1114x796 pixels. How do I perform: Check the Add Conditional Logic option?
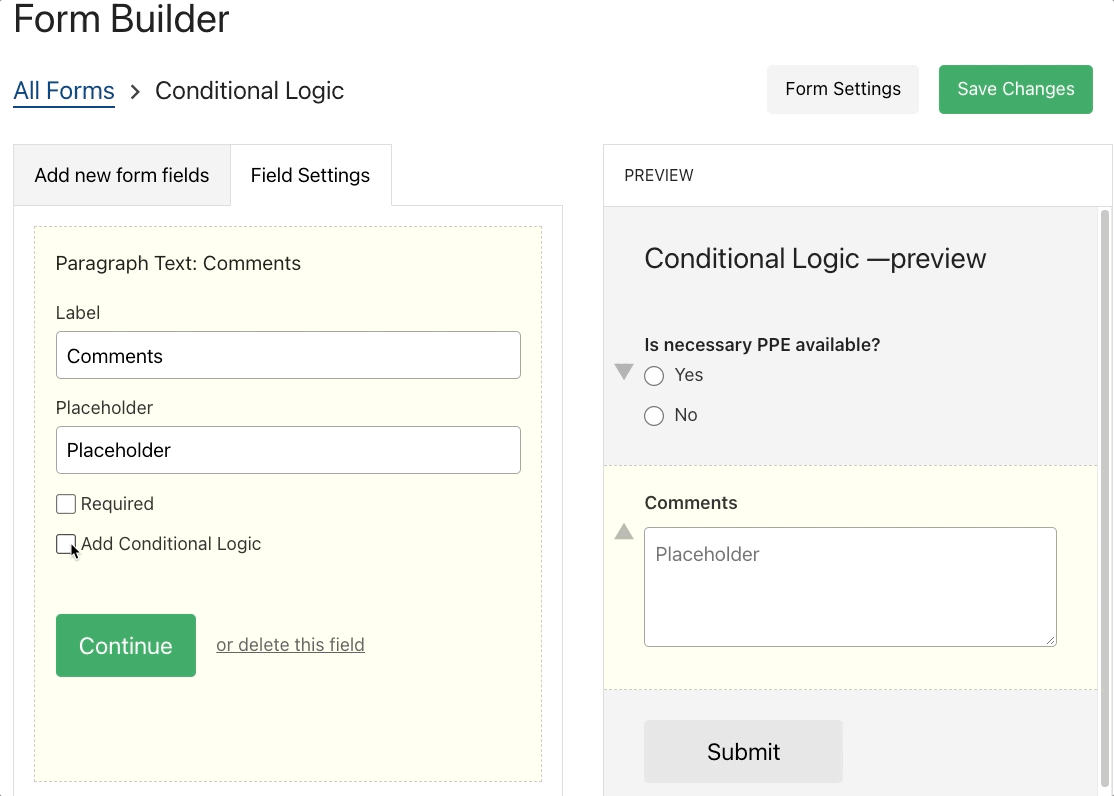pos(66,544)
